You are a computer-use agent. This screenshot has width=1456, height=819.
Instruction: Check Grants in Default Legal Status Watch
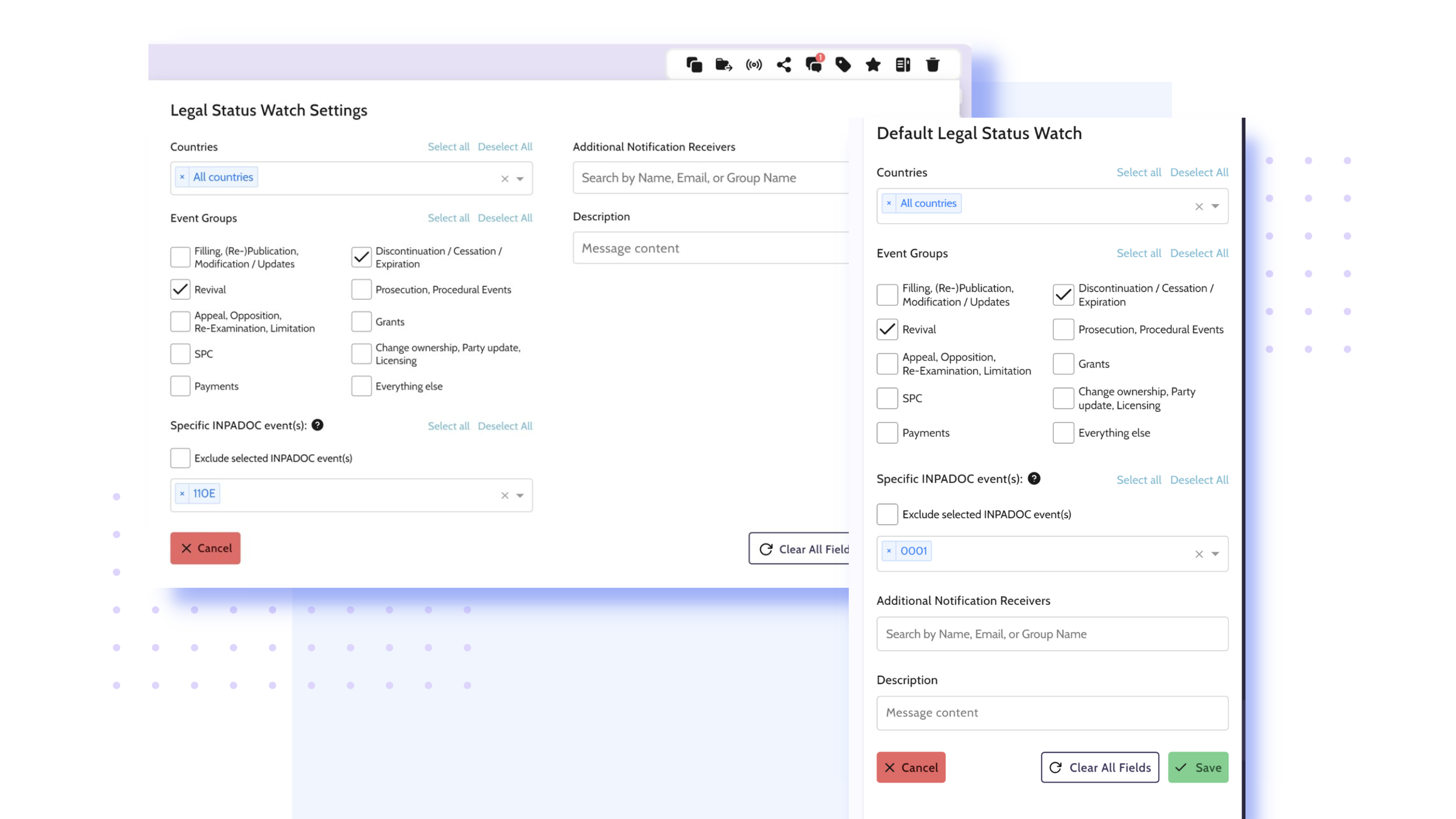point(1063,364)
